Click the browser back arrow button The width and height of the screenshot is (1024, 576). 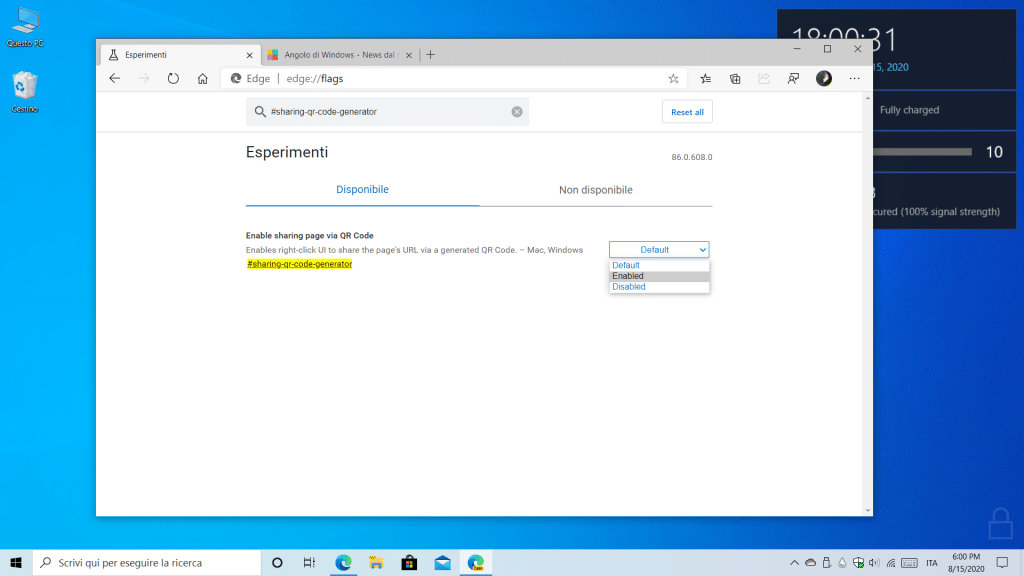[115, 78]
